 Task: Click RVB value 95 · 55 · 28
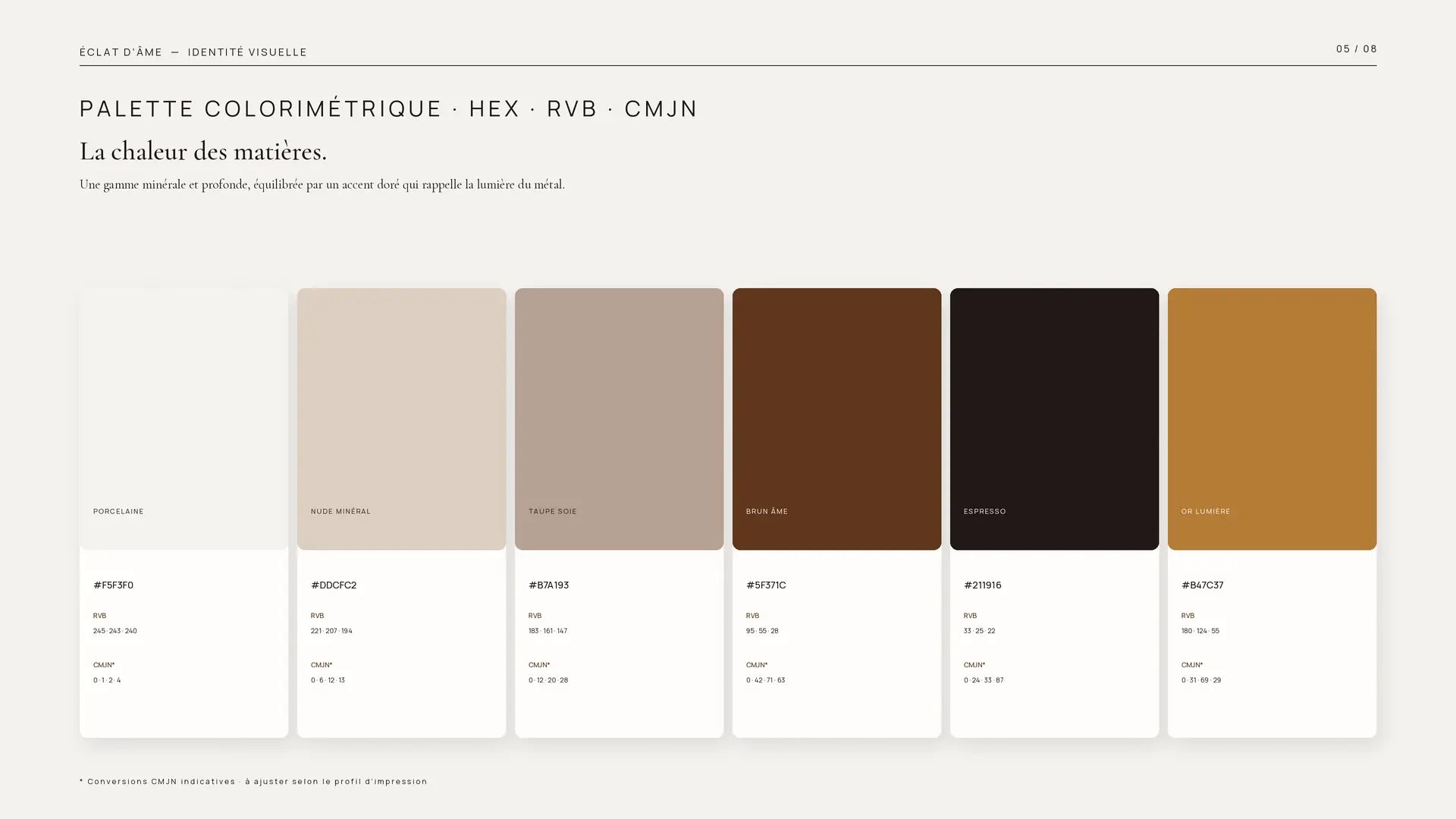pyautogui.click(x=762, y=631)
